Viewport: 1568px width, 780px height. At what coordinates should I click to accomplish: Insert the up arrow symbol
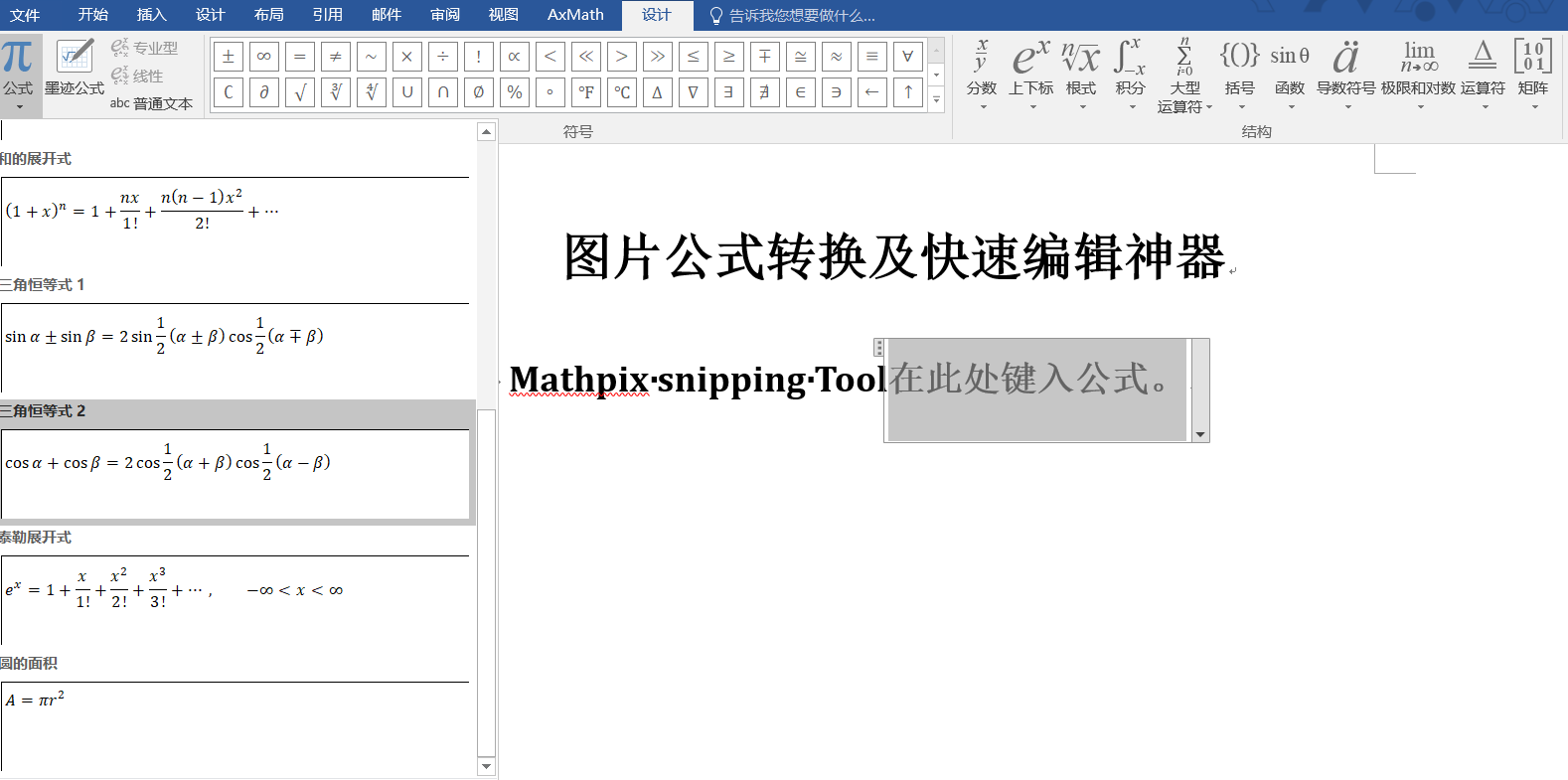click(908, 92)
